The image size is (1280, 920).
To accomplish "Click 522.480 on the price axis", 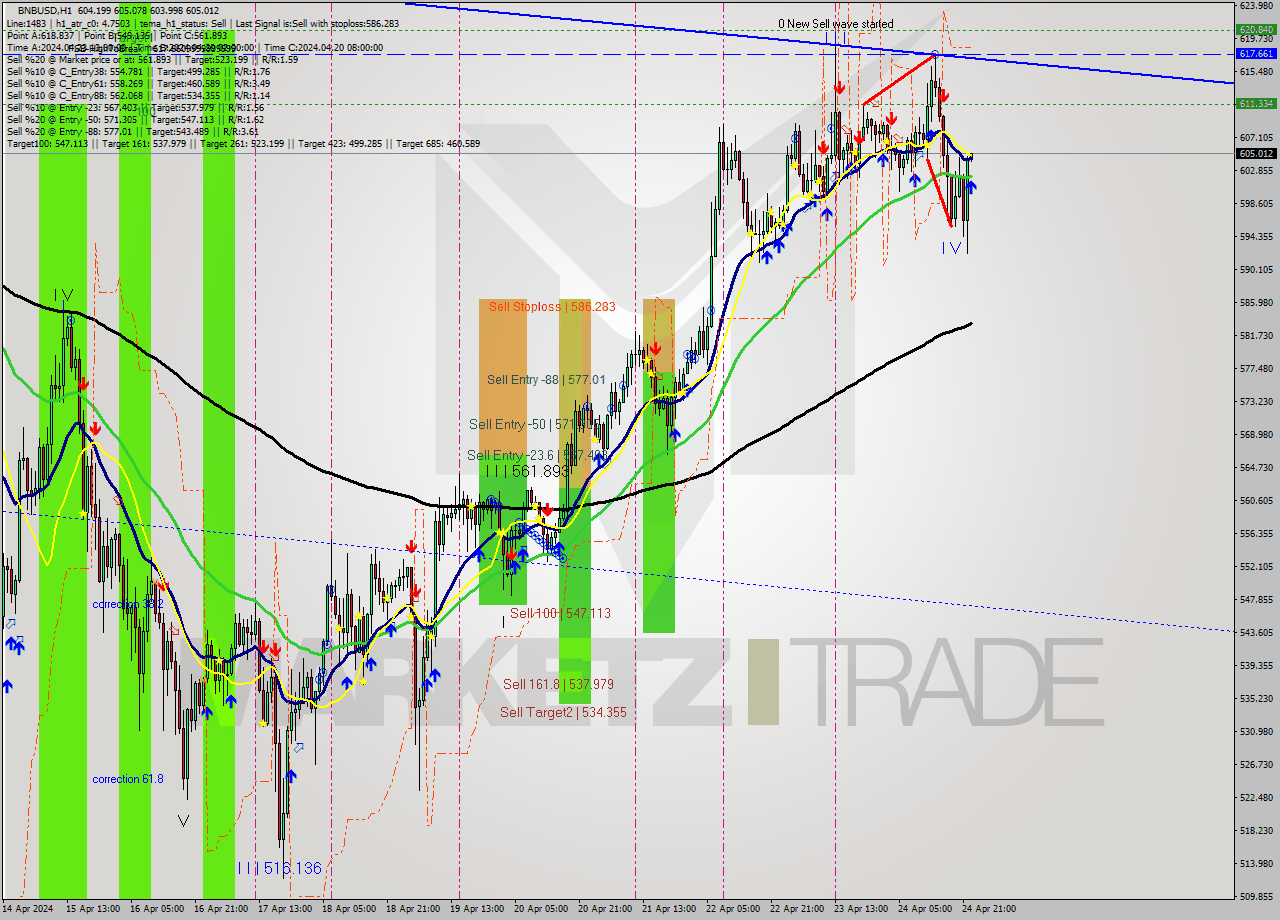I will tap(1256, 798).
